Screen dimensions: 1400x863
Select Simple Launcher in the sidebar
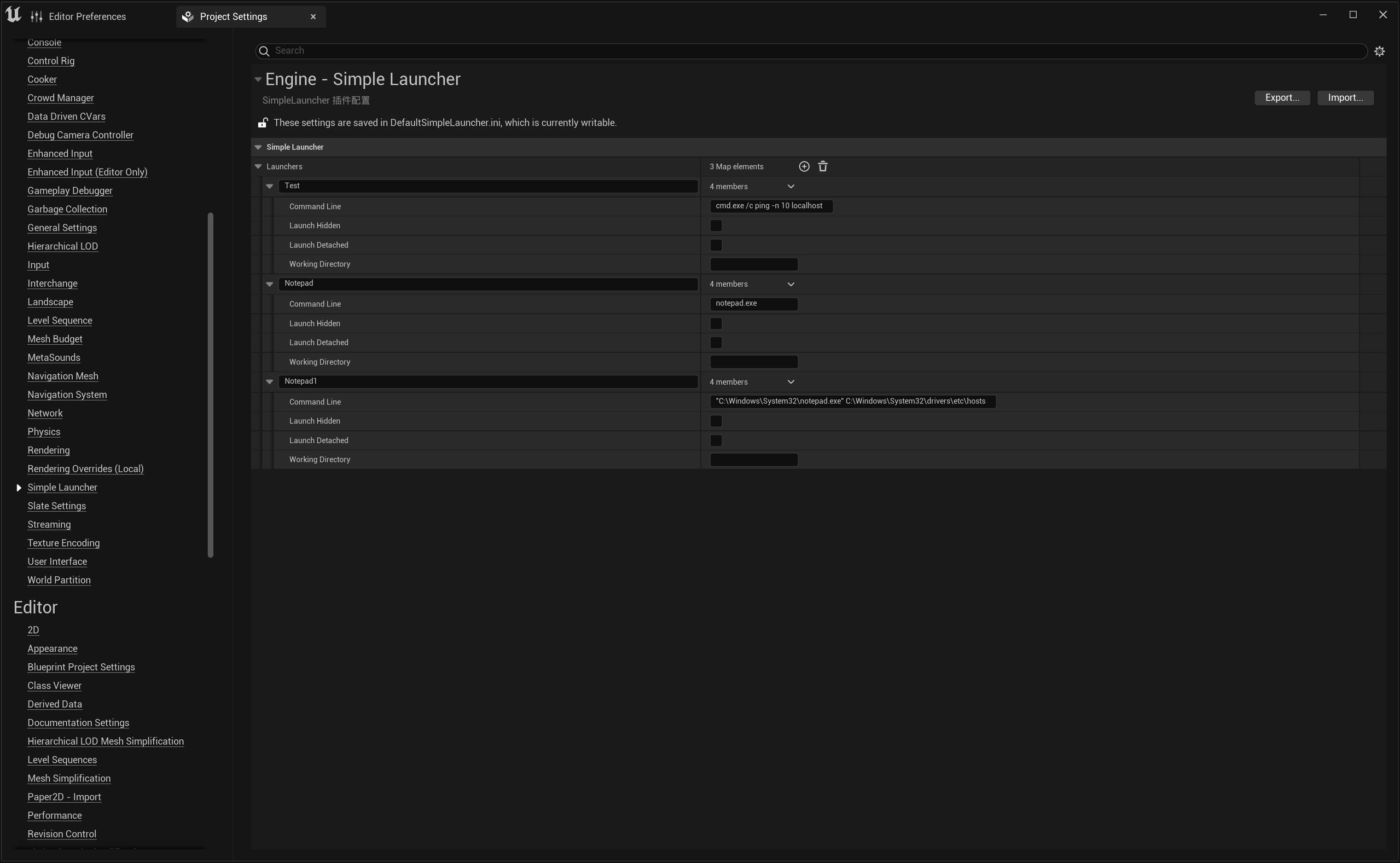pyautogui.click(x=62, y=488)
